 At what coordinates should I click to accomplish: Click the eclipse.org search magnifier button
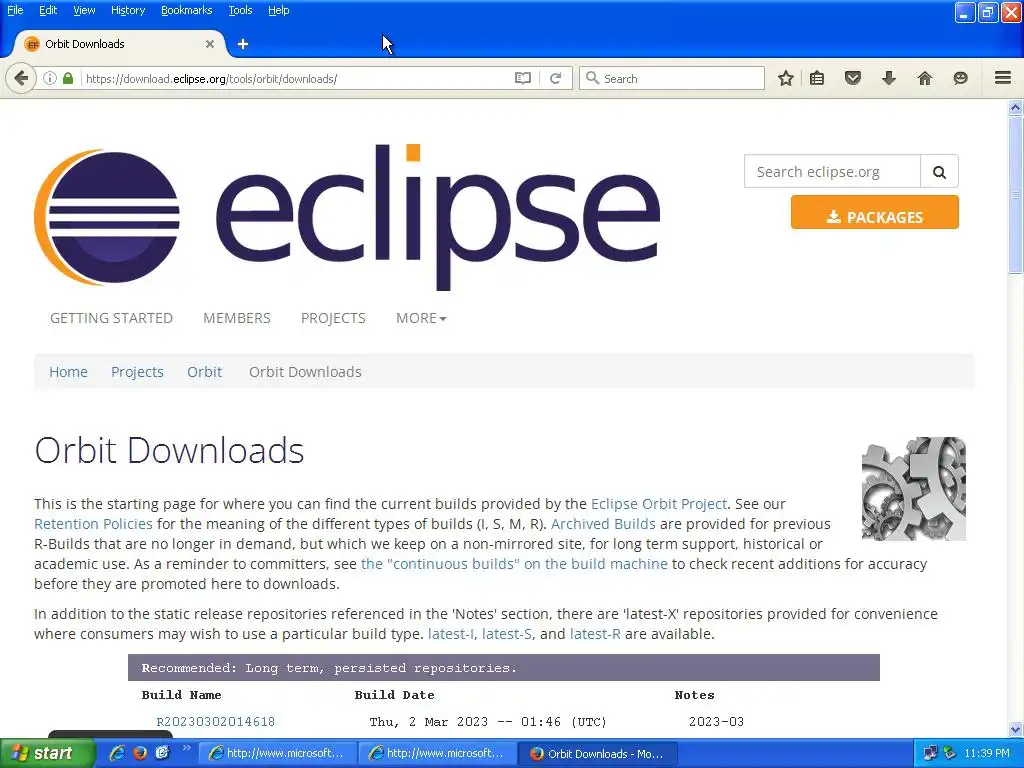(x=939, y=172)
